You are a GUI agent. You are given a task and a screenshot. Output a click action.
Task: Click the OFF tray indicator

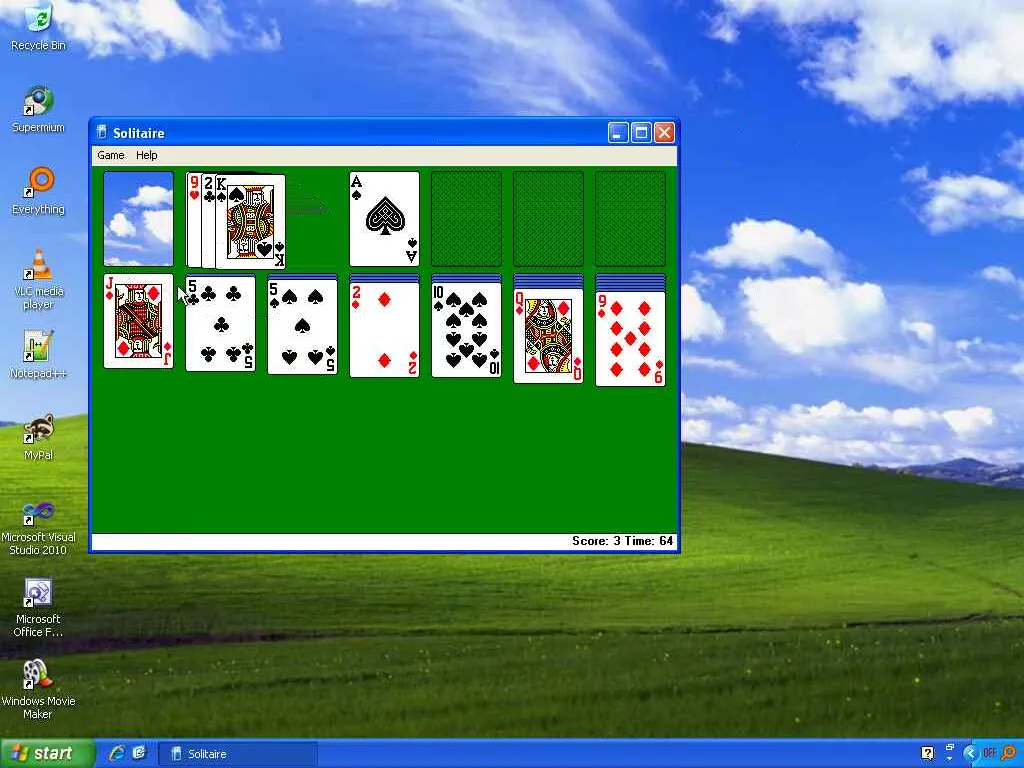point(989,754)
